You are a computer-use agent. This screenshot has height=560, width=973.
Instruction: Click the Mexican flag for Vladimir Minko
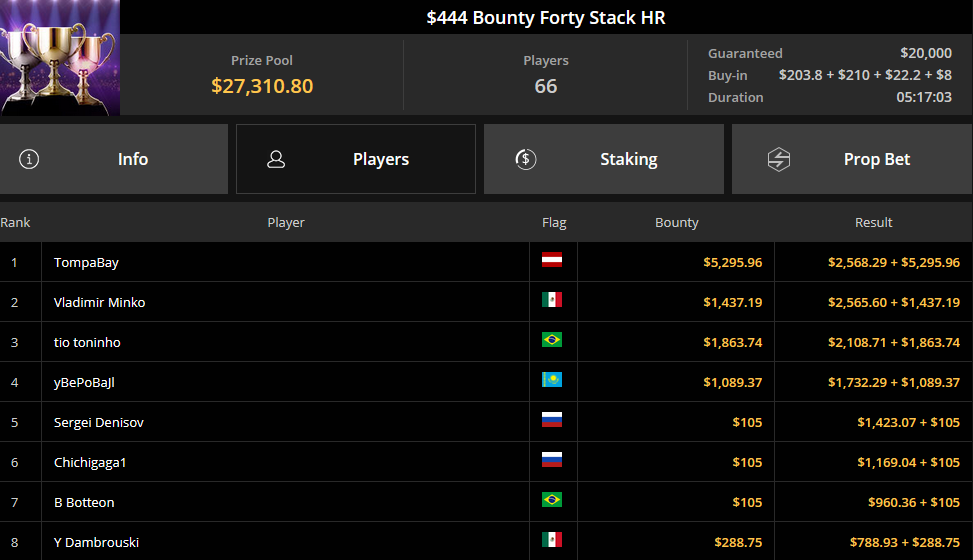coord(552,300)
